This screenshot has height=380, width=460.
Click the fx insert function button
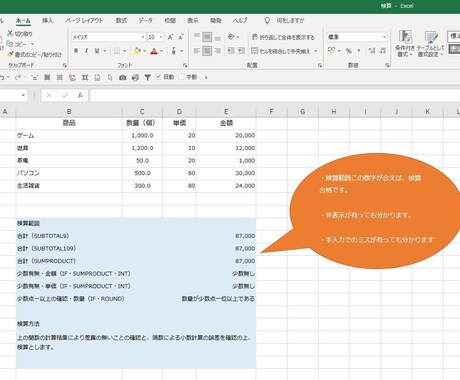pos(80,95)
